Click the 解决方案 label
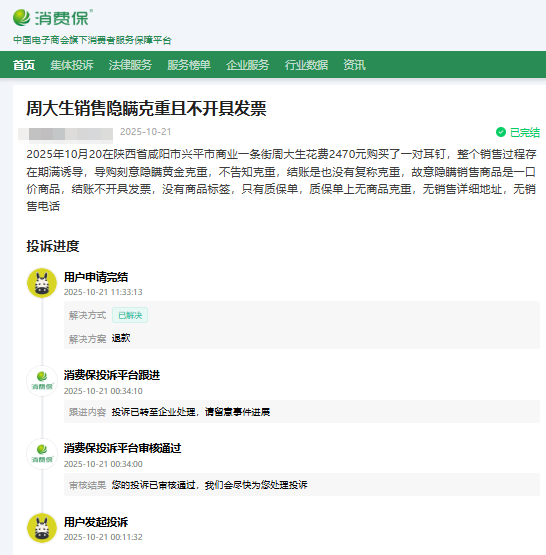Viewport: 546px width, 555px height. (87, 339)
